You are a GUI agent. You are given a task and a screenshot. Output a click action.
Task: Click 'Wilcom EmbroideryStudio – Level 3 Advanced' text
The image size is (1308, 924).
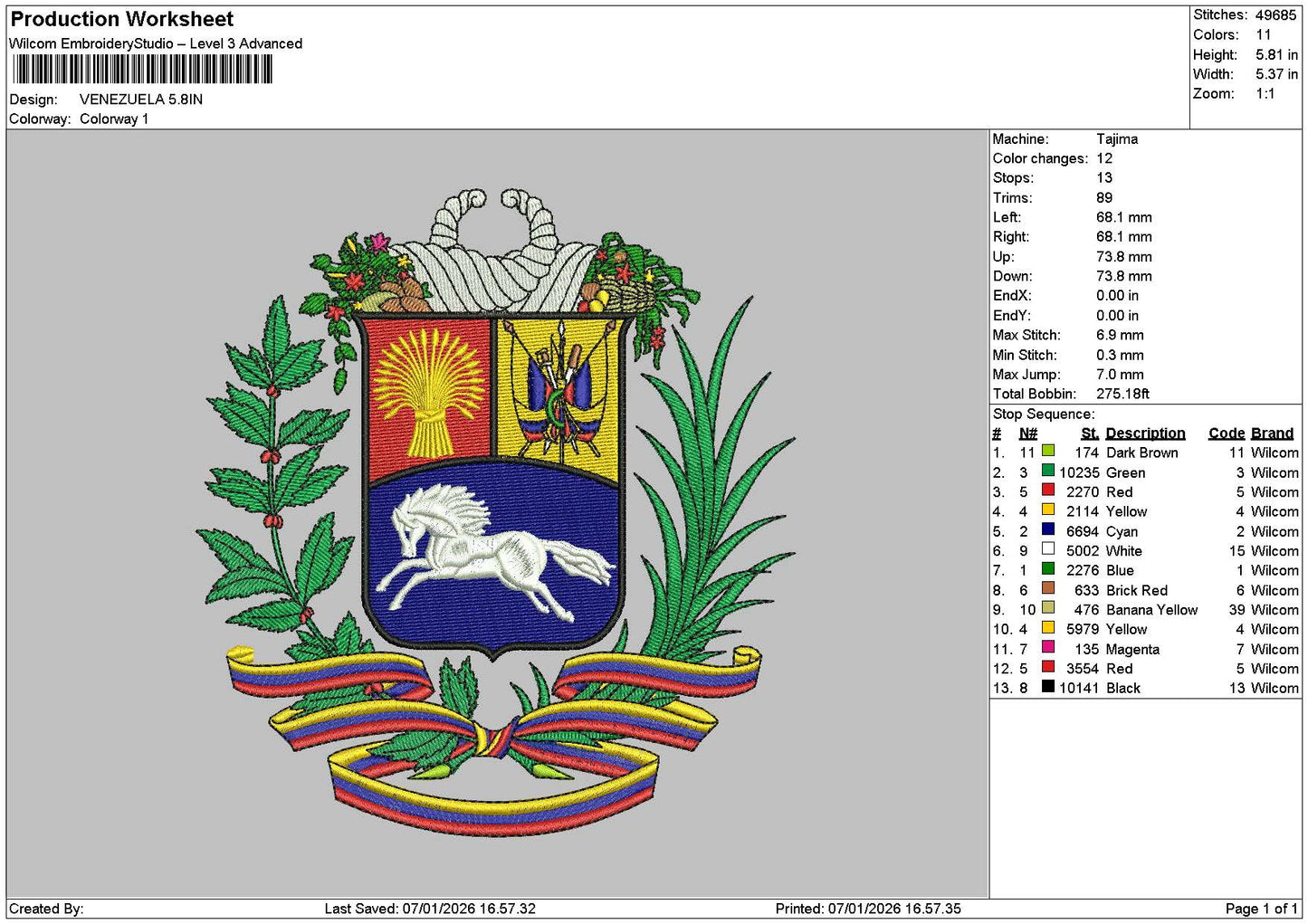pos(156,43)
